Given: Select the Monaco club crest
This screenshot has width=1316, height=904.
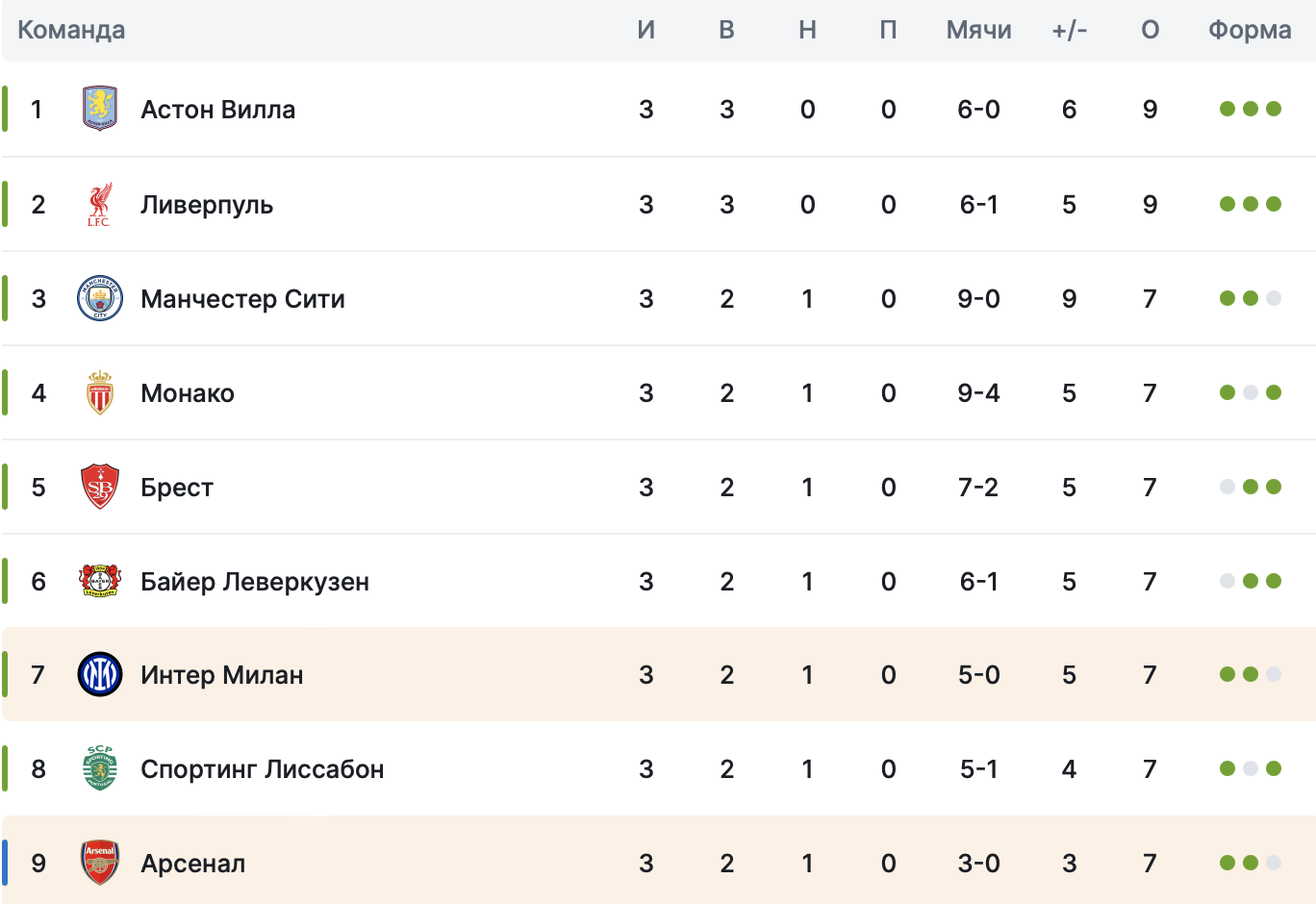Looking at the screenshot, I should (99, 392).
